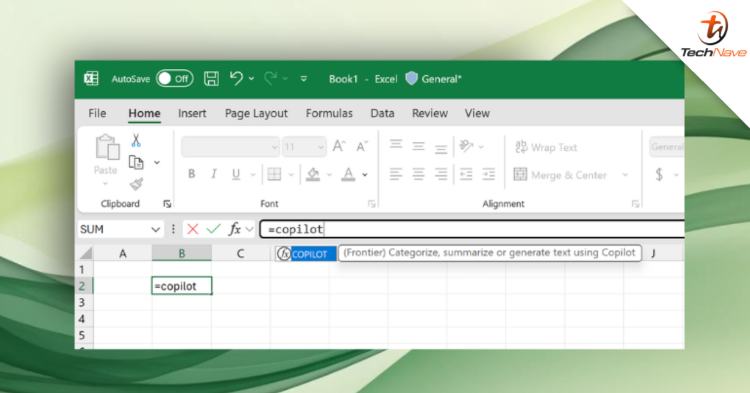This screenshot has width=750, height=393.
Task: Open Font Color dropdown arrow
Action: (365, 175)
